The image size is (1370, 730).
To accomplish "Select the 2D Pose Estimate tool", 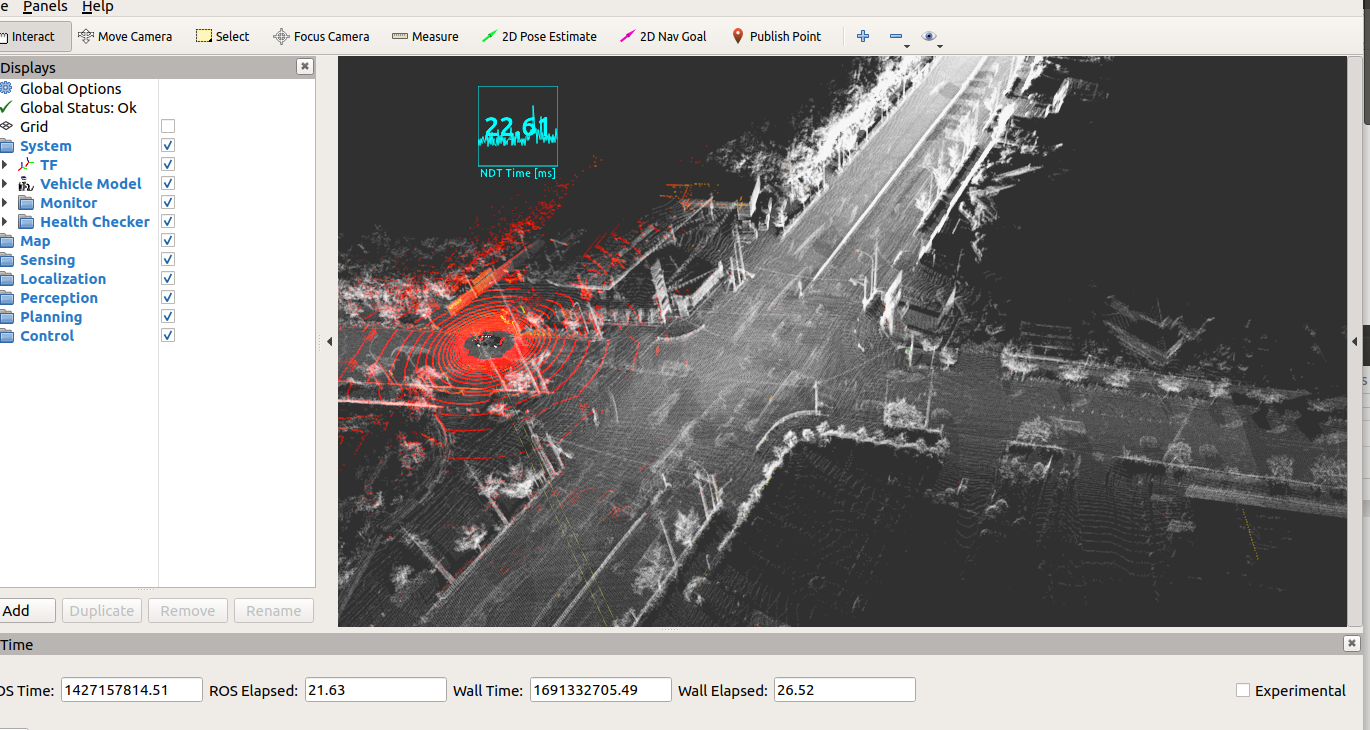I will point(539,36).
